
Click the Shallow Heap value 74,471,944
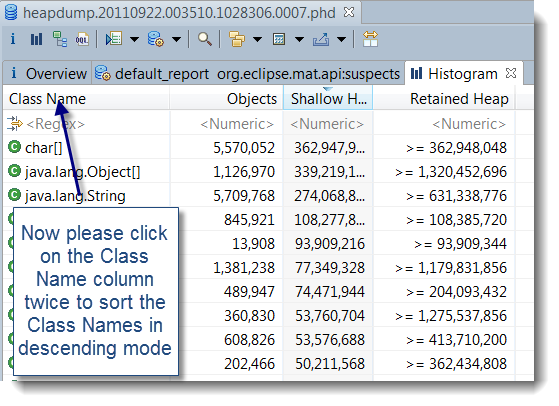click(x=330, y=292)
